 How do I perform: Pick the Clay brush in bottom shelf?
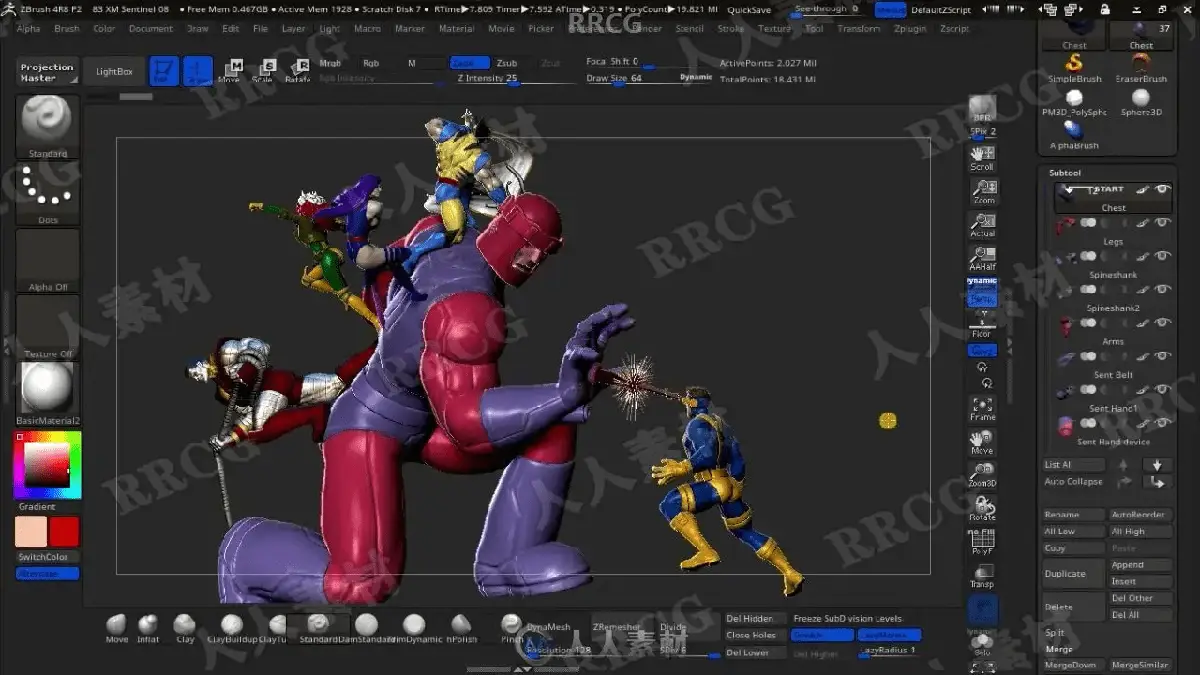tap(184, 628)
